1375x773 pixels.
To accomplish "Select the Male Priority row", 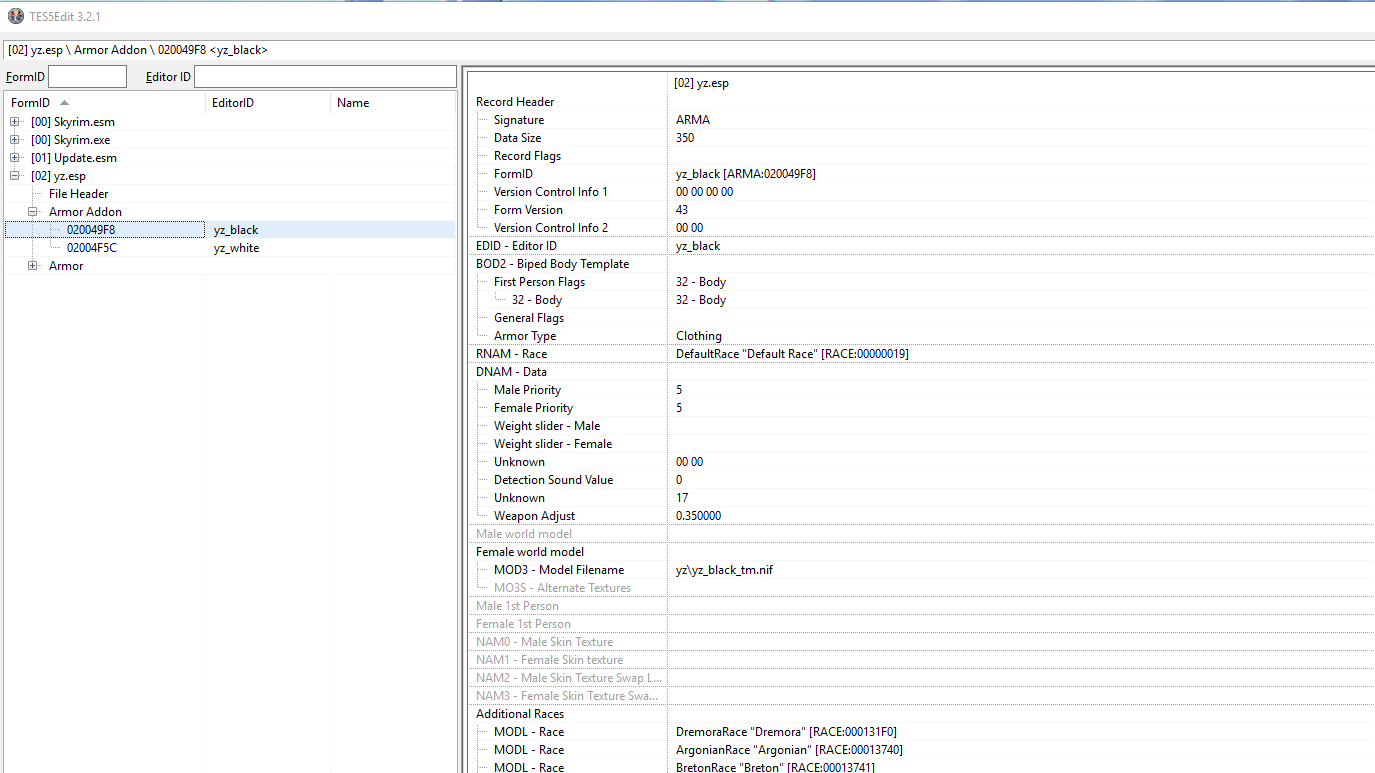I will pos(920,390).
